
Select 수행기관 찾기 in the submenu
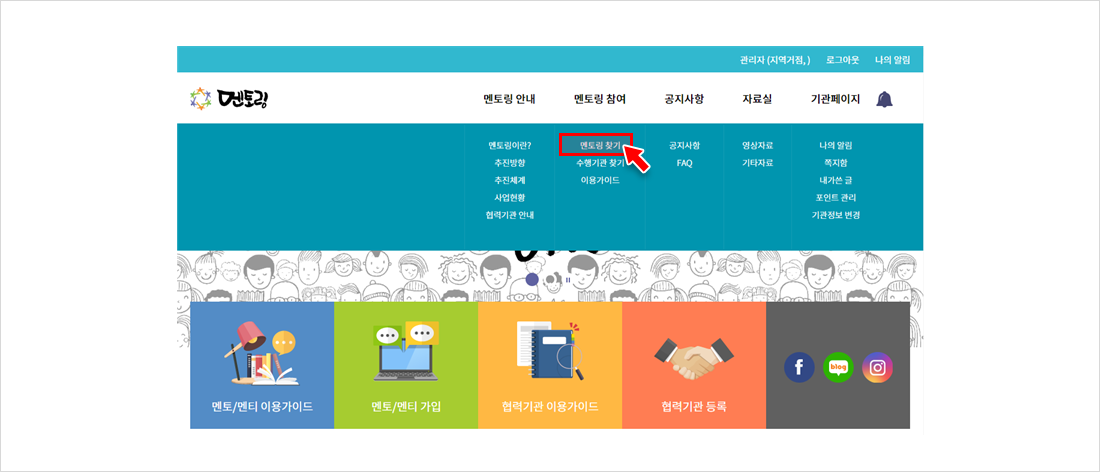click(600, 162)
